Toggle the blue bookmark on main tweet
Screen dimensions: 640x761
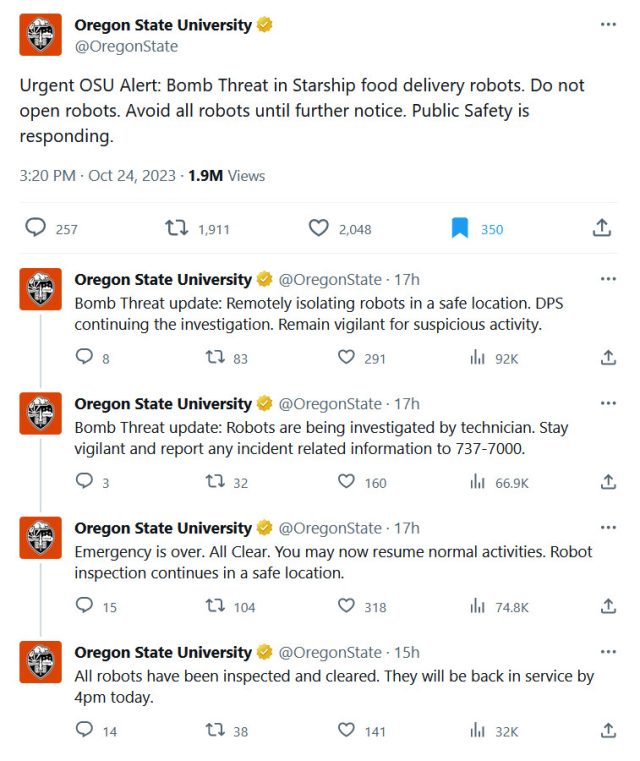pyautogui.click(x=459, y=228)
